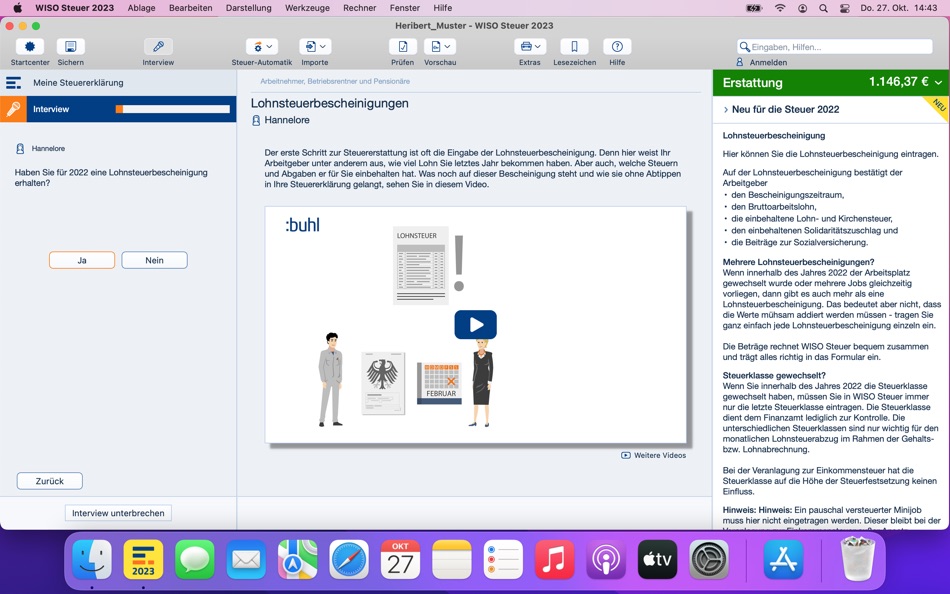Open the Weitere Videos link
Screen dimensions: 950x594
(x=654, y=455)
